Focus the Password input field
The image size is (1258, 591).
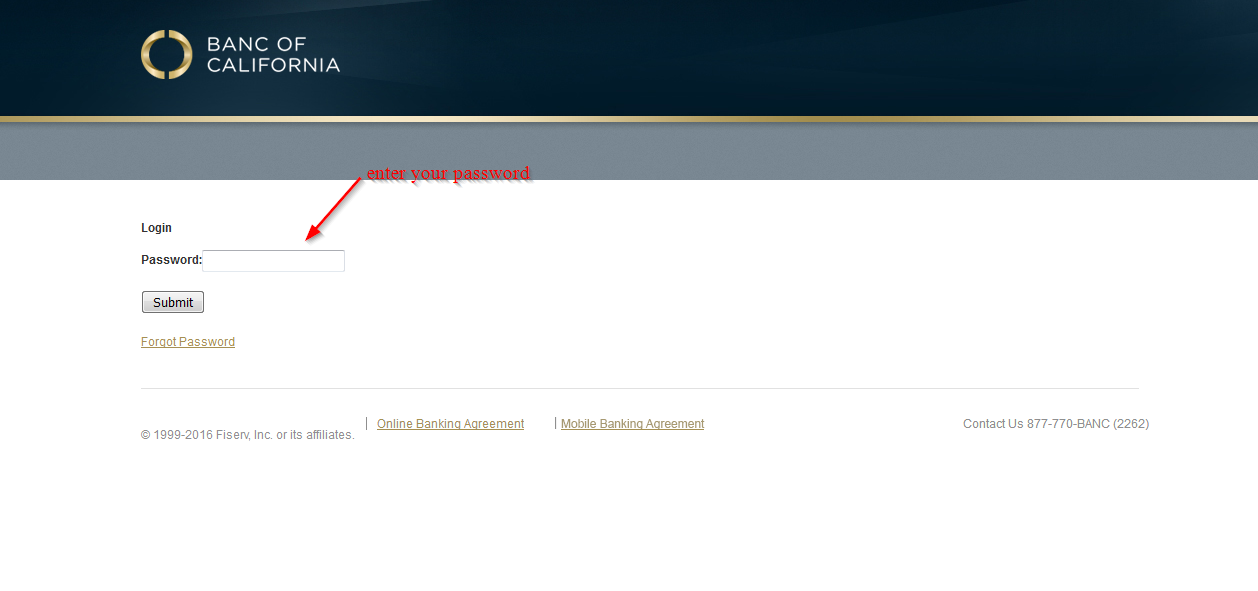[274, 261]
